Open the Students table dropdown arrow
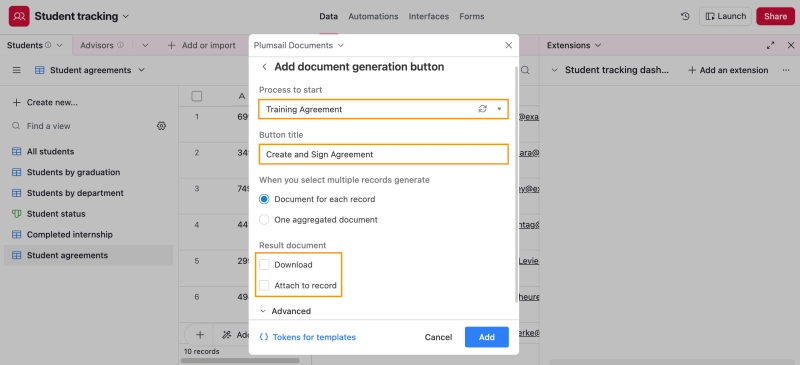Screen dimensions: 800x365 tap(59, 45)
